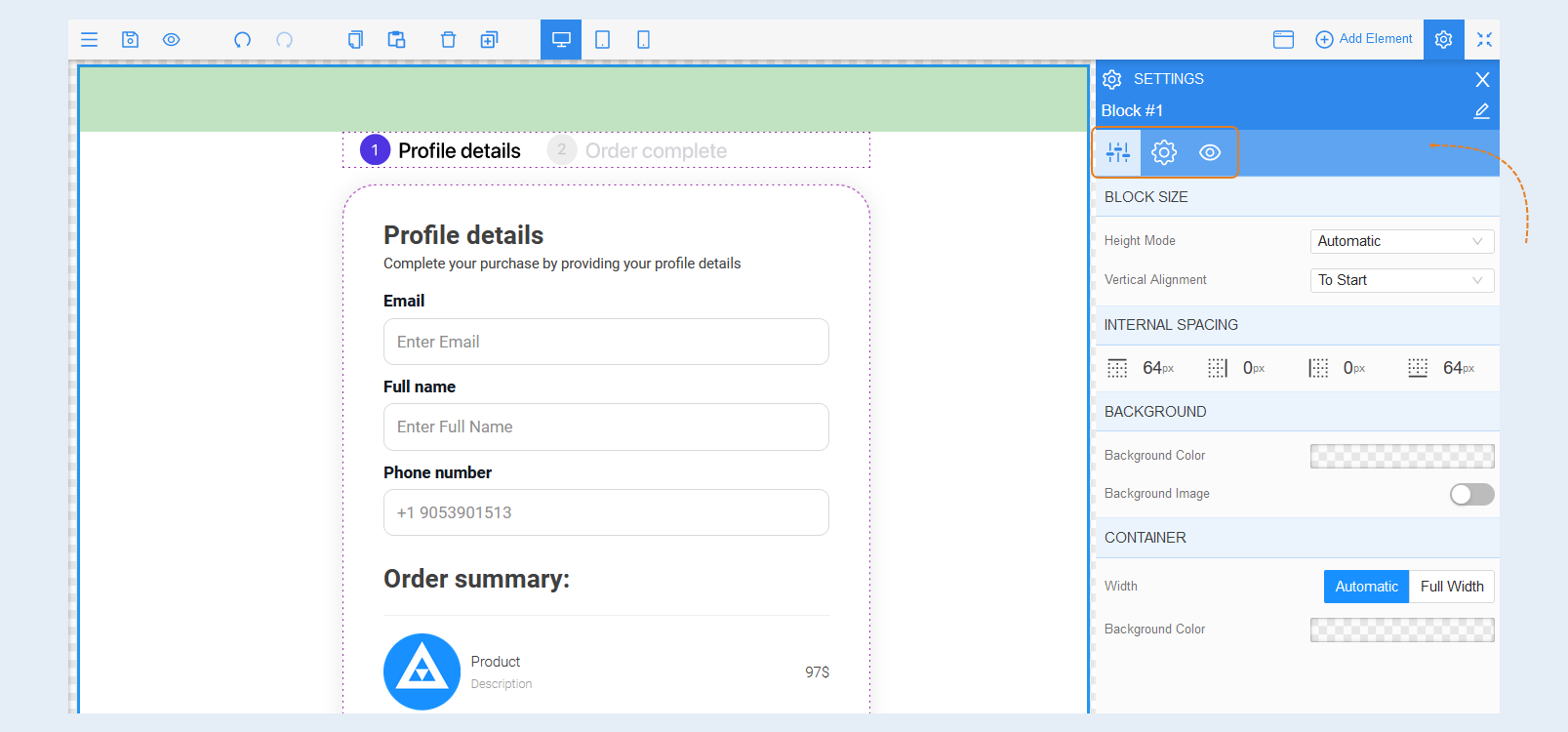Duplicate the selected element
The image size is (1568, 732).
click(x=489, y=40)
